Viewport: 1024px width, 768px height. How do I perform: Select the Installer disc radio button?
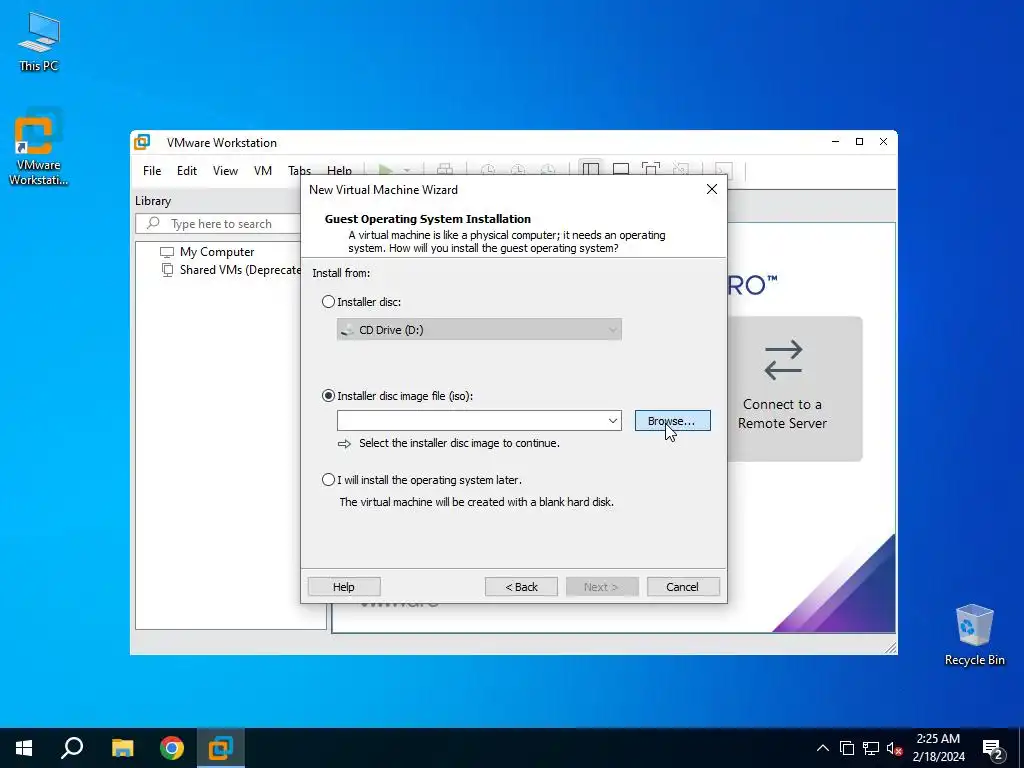tap(328, 302)
